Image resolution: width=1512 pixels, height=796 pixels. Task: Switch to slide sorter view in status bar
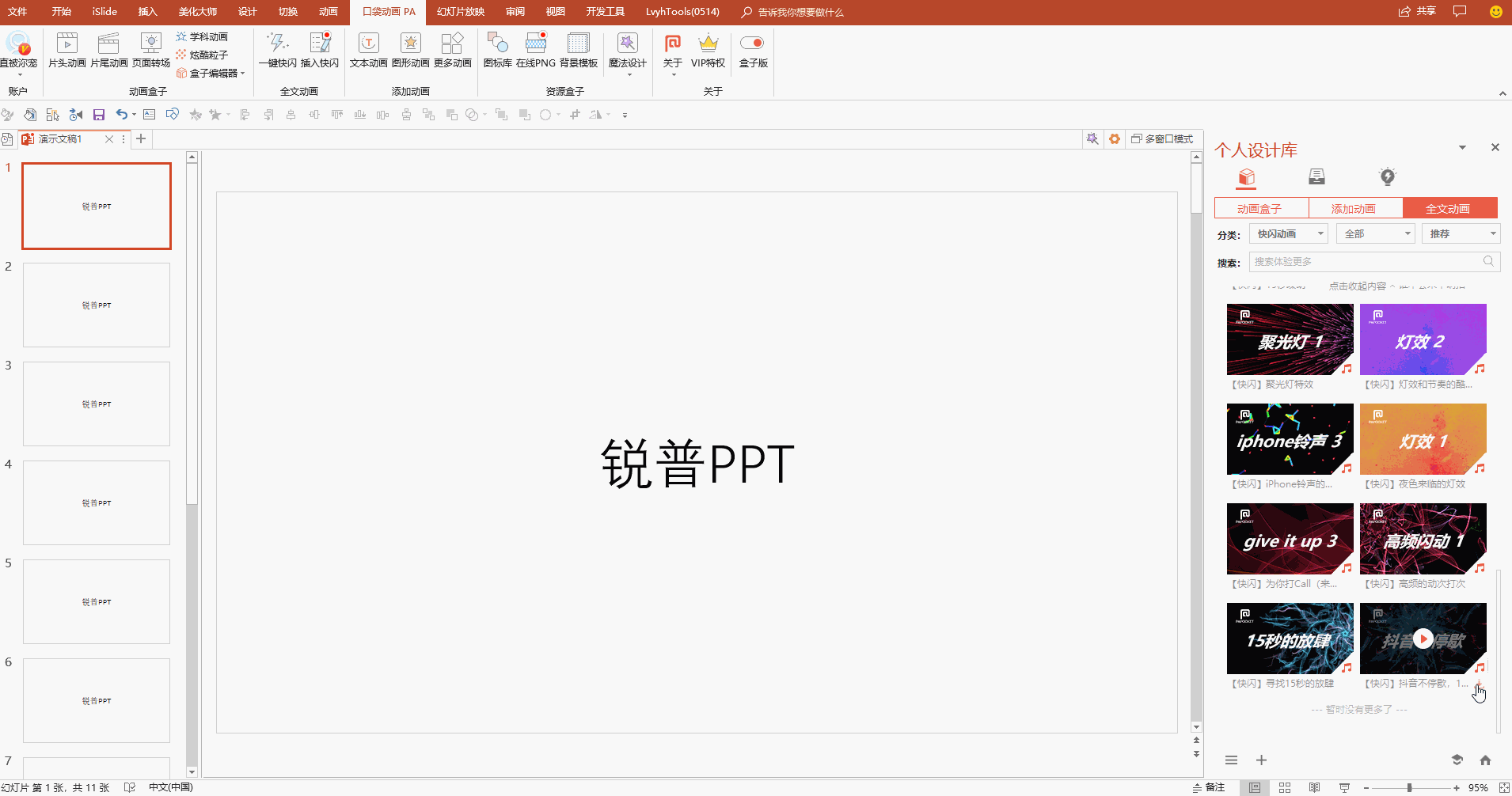(1285, 788)
